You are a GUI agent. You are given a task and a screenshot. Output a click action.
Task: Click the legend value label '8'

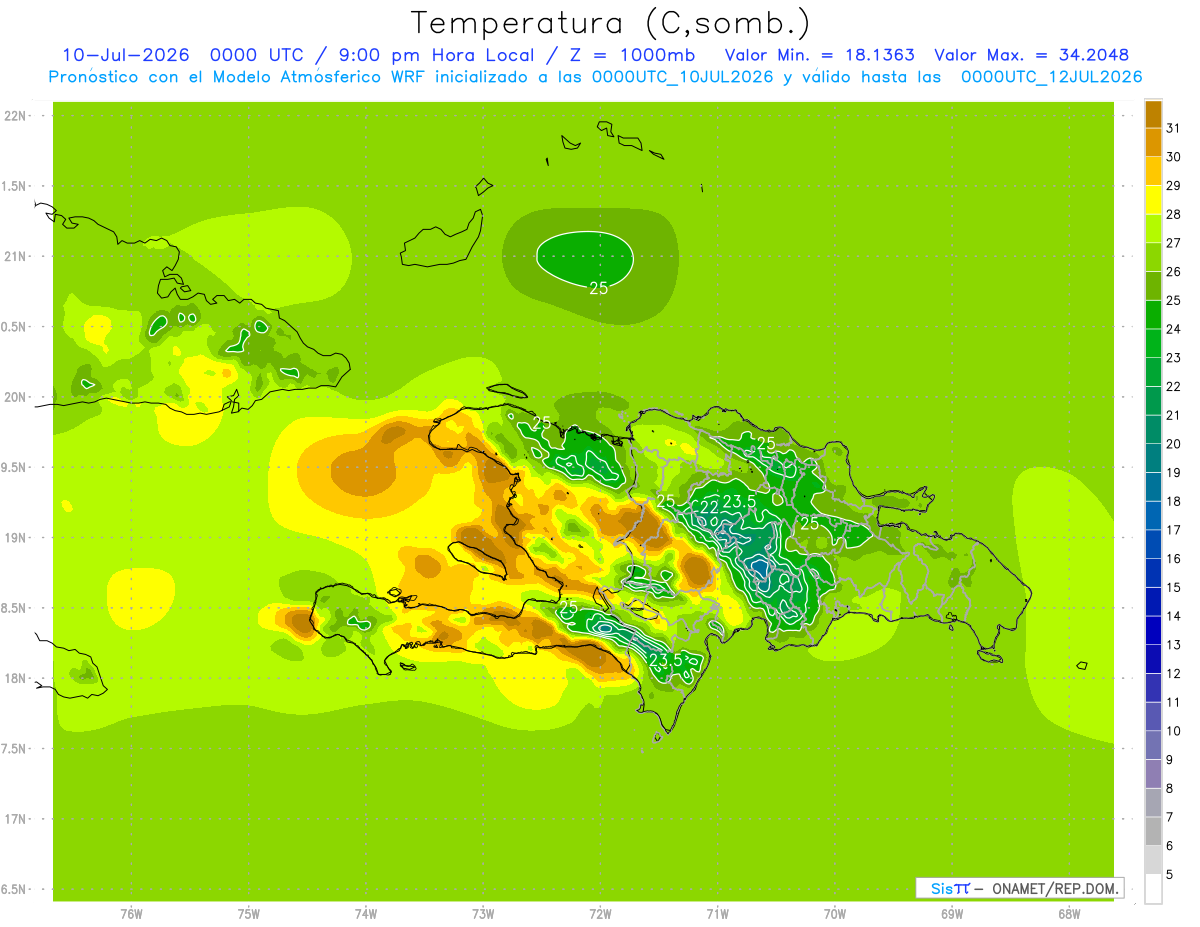coord(1169,789)
